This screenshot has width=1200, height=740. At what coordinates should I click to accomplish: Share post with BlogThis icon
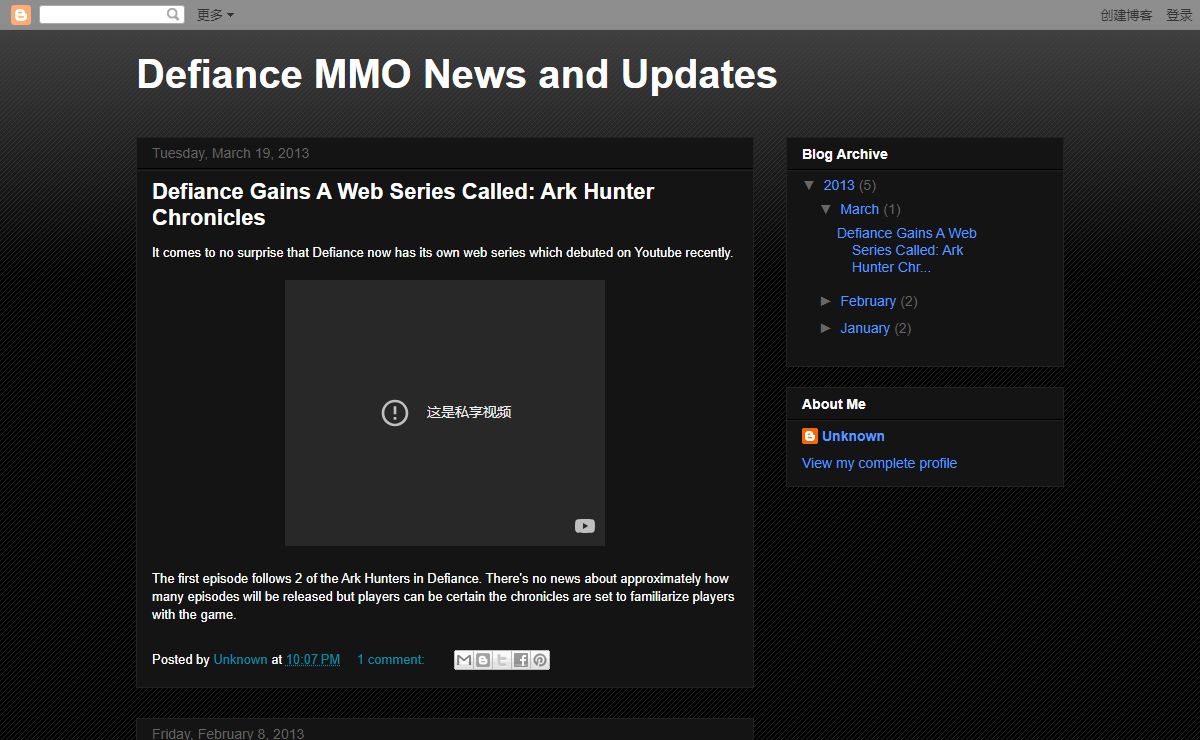pyautogui.click(x=483, y=660)
